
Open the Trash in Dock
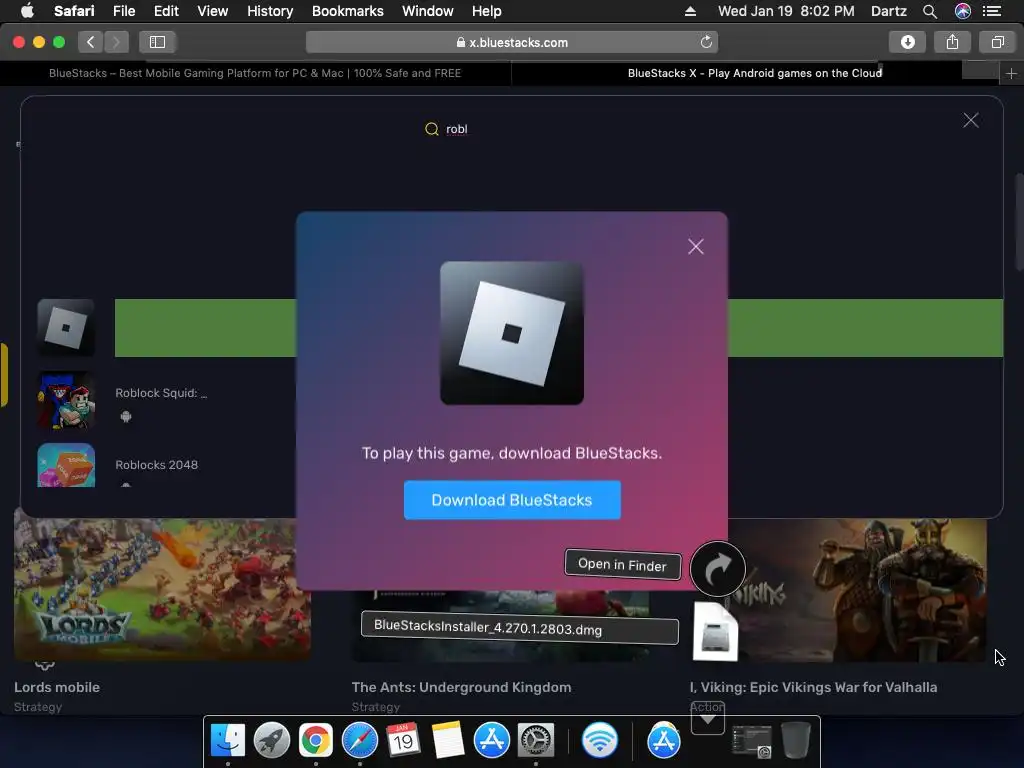[x=795, y=741]
